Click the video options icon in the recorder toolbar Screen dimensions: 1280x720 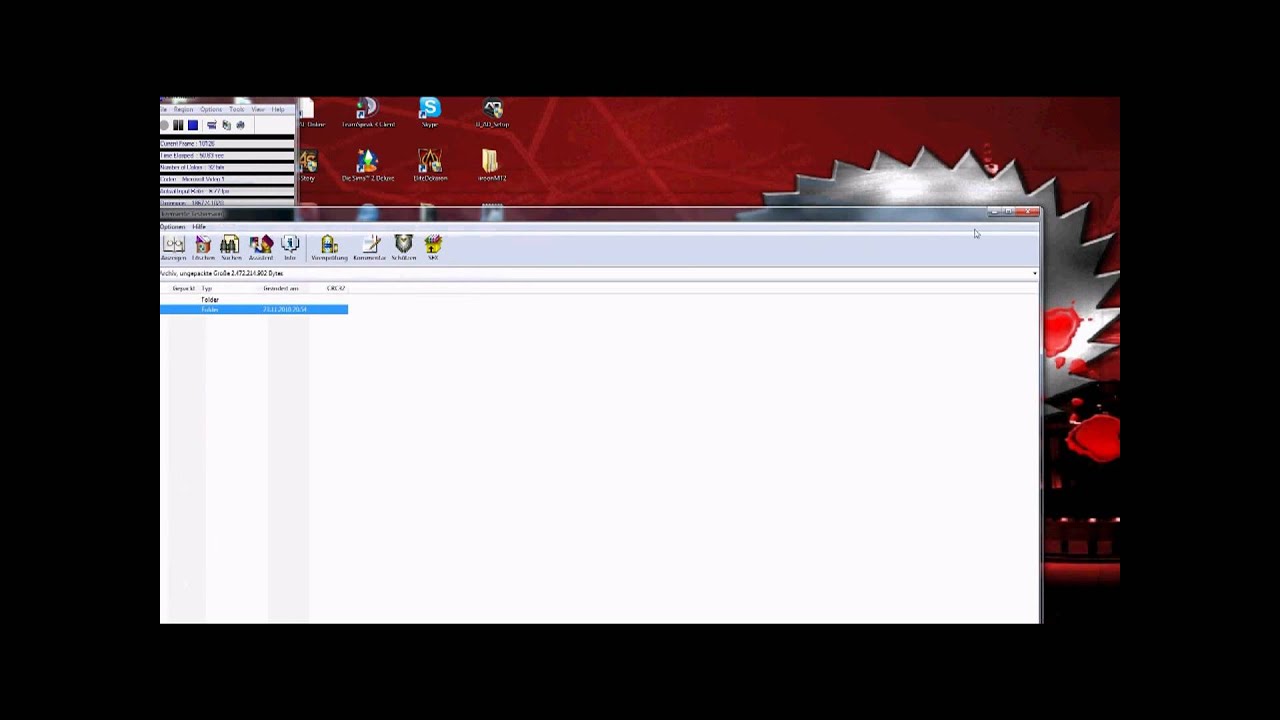(x=226, y=125)
